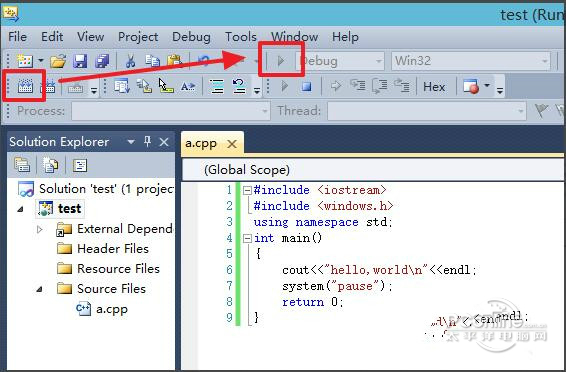
Task: Click the Show Next Statement arrow icon
Action: pyautogui.click(x=336, y=87)
